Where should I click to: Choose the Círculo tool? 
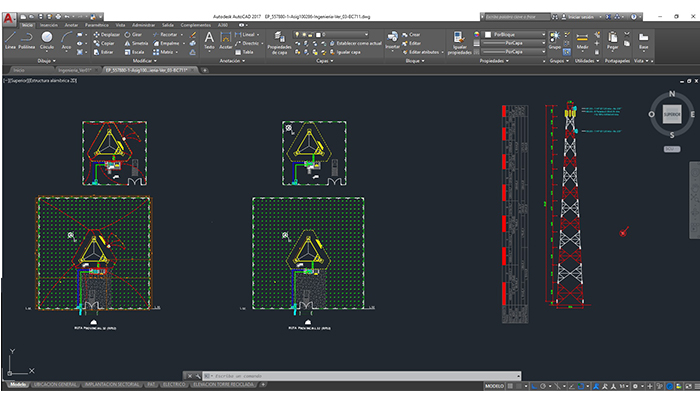(47, 39)
